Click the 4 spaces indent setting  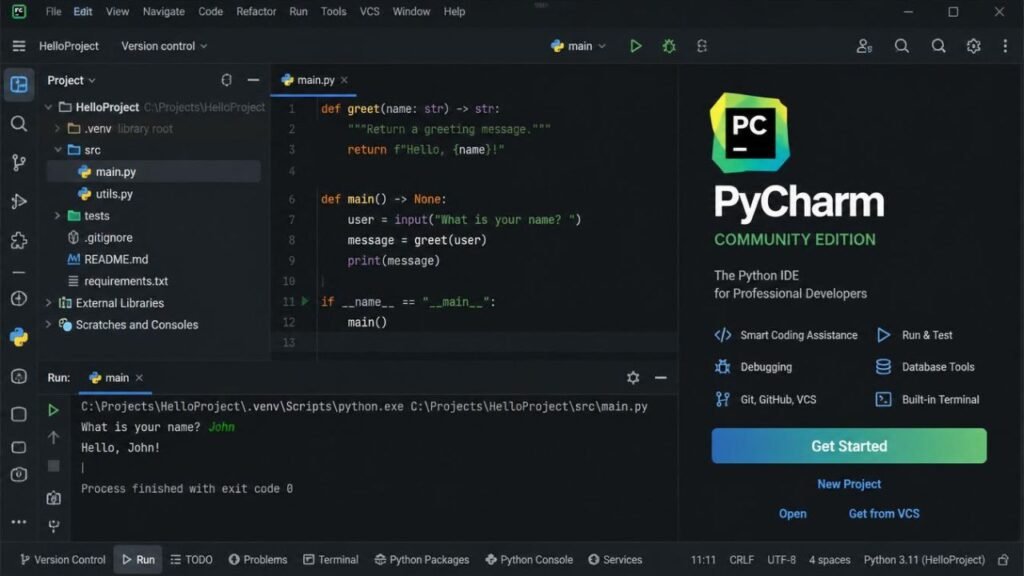click(829, 560)
